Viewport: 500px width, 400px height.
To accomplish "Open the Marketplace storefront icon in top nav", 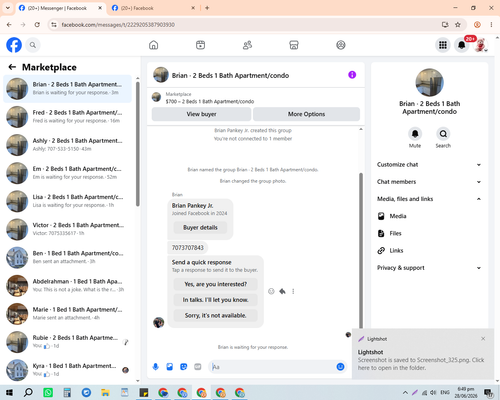I will click(x=294, y=45).
